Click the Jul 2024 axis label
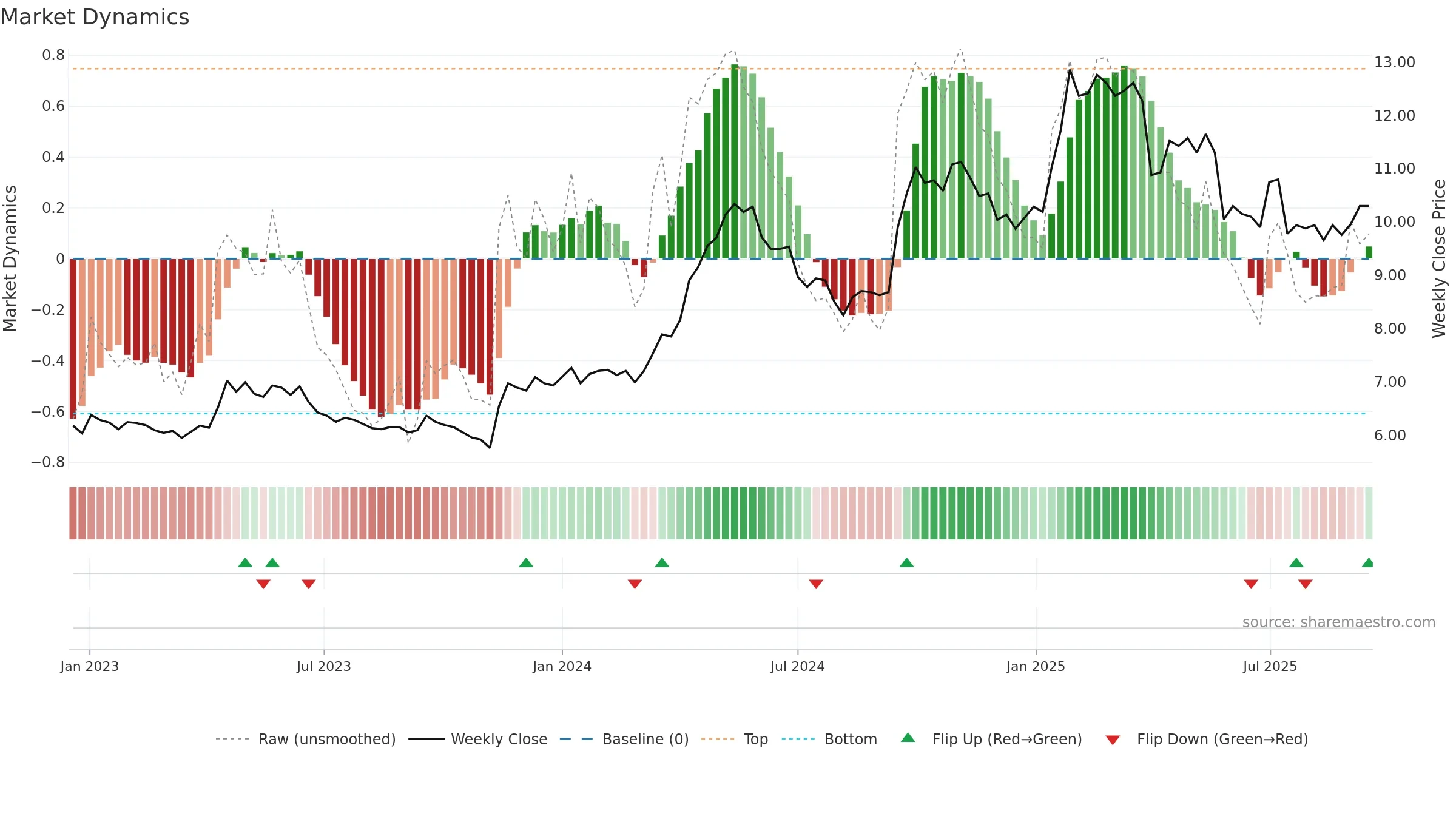This screenshot has height=819, width=1456. (798, 666)
